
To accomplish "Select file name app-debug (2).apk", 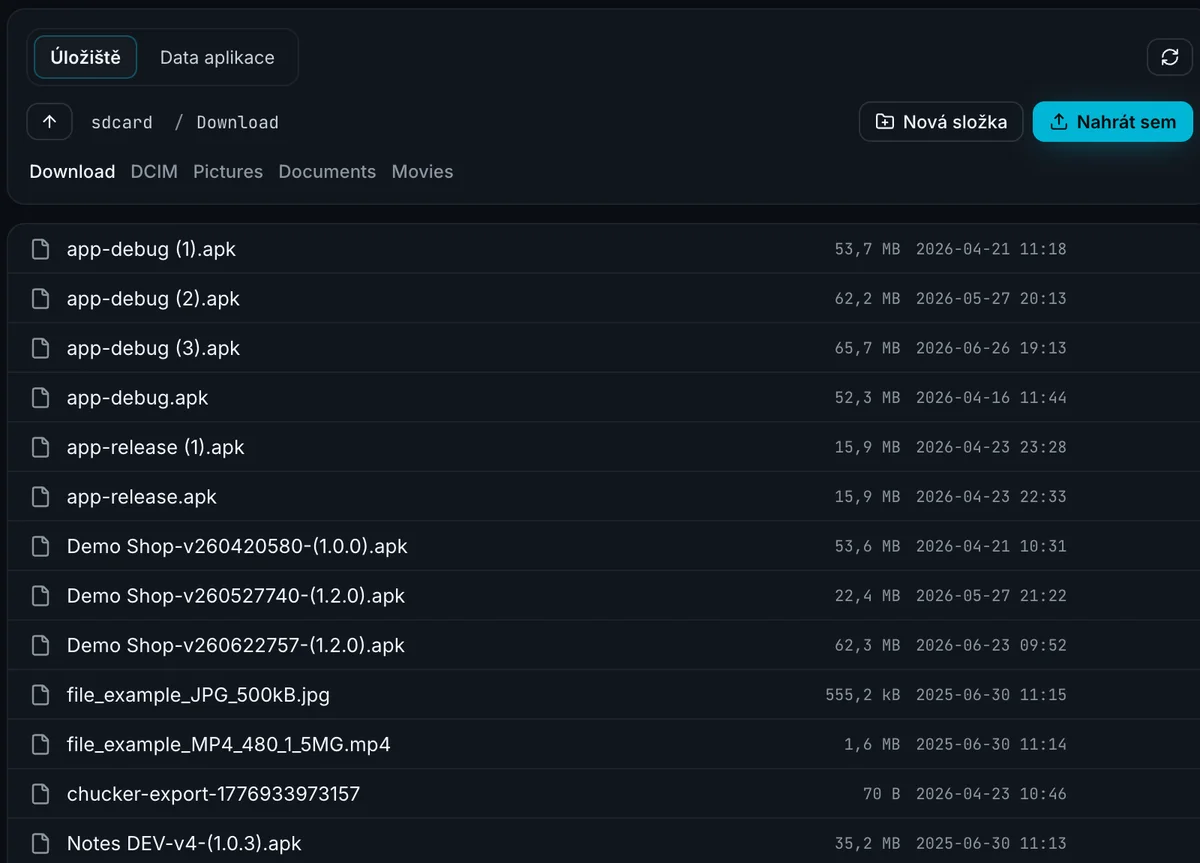I will (153, 299).
